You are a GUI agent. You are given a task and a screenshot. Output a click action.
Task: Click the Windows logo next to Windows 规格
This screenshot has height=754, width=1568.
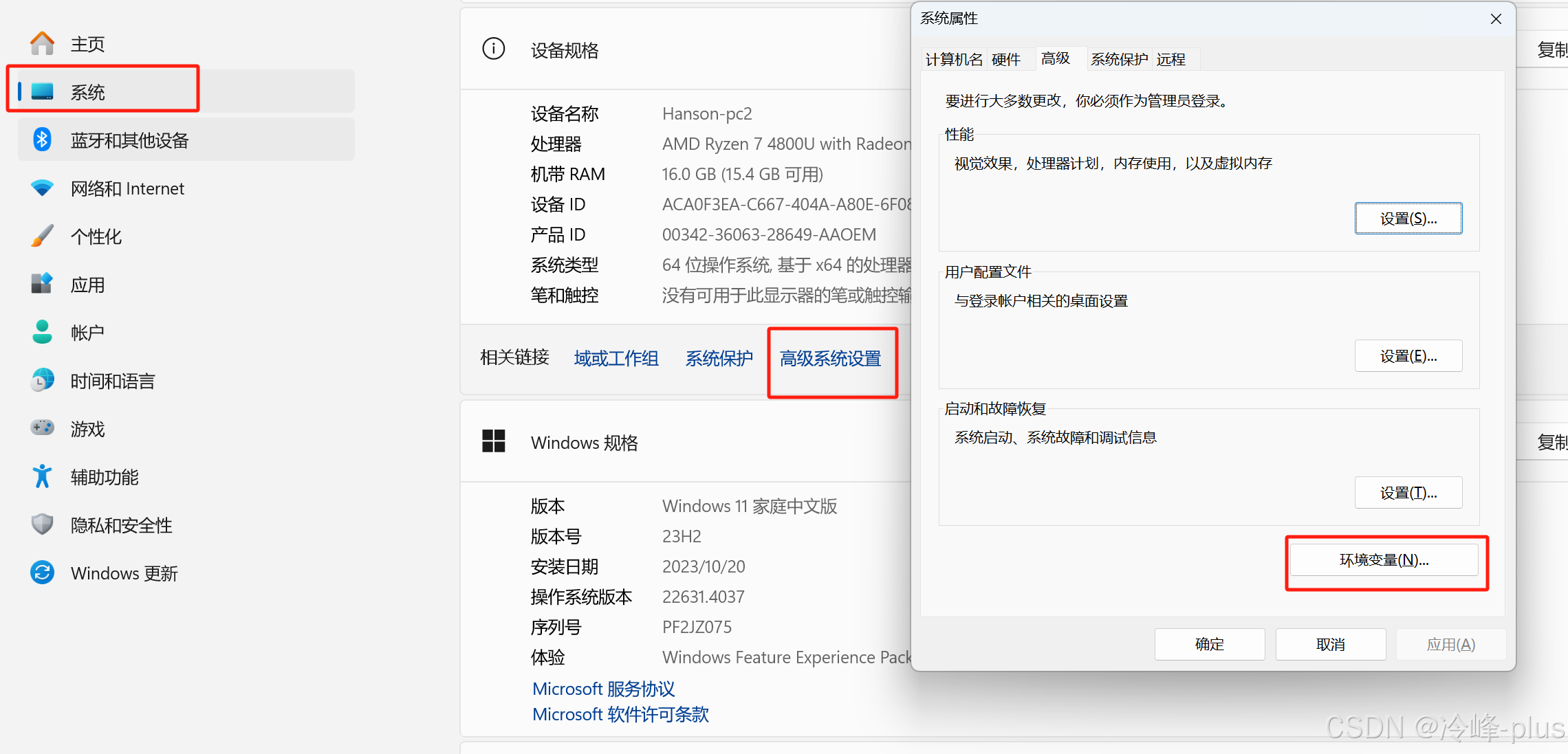click(x=494, y=441)
